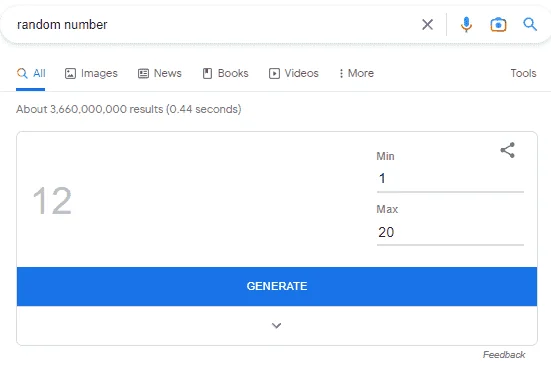Open the Videos results tab
This screenshot has height=375, width=551.
click(294, 73)
